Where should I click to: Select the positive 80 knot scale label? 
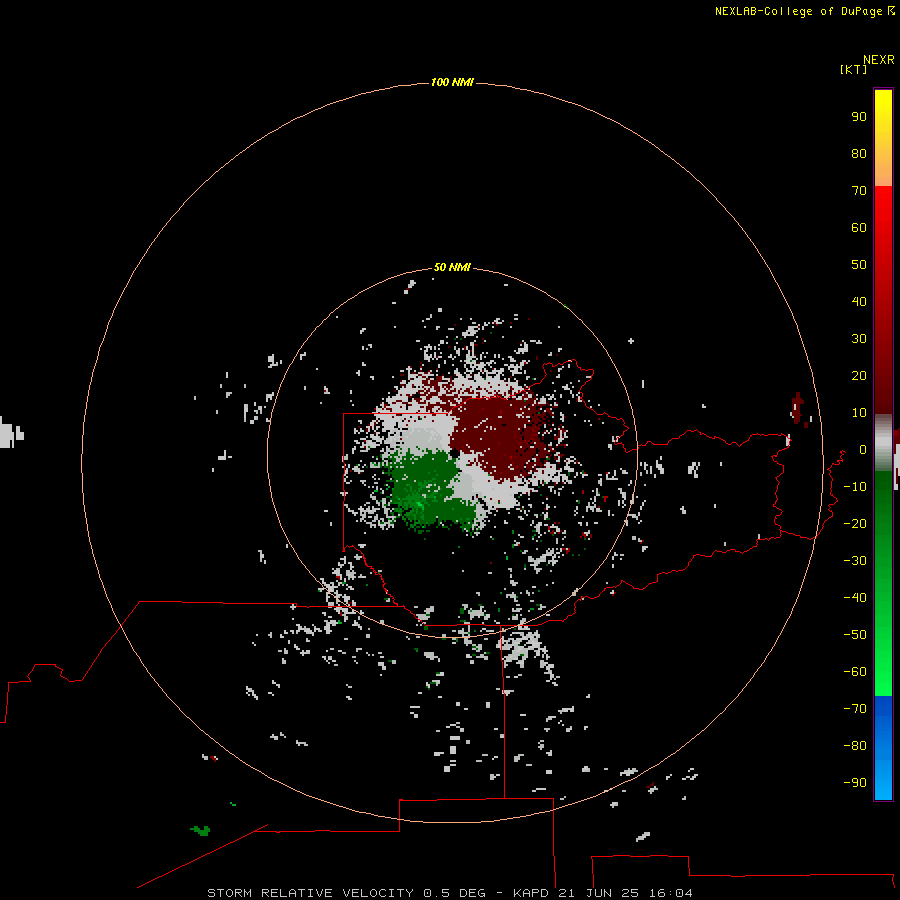pyautogui.click(x=859, y=154)
